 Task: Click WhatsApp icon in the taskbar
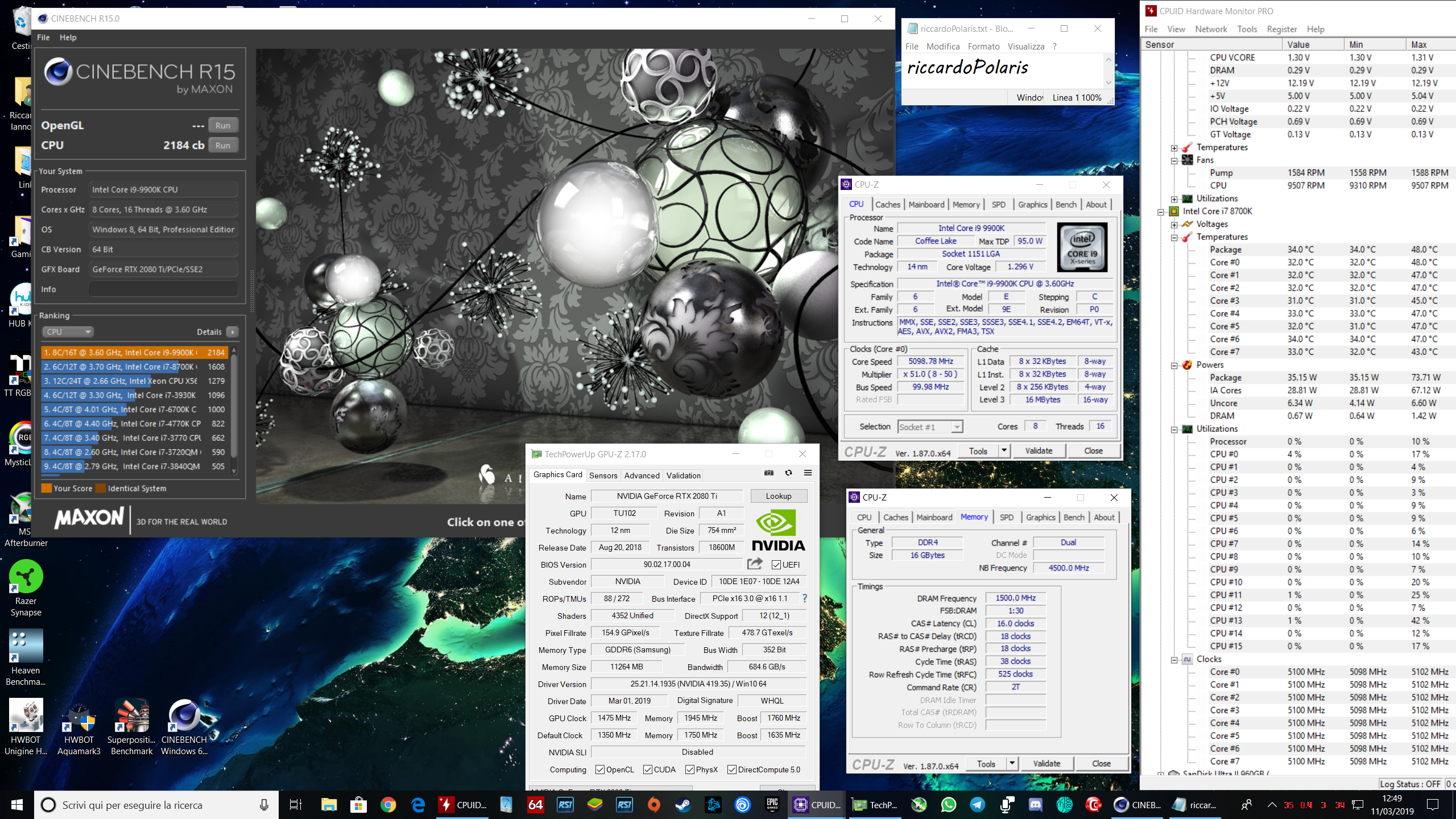point(949,805)
